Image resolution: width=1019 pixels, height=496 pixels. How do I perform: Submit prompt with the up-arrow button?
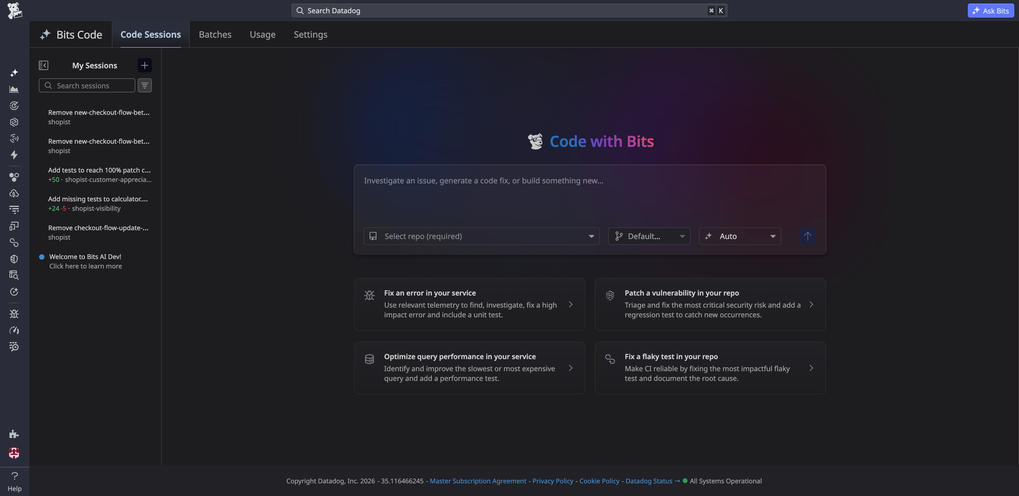(808, 236)
